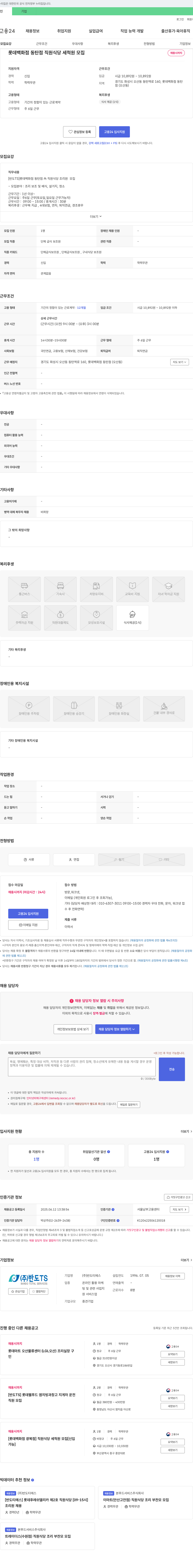Screen dimensions: 193x1568
Task: Open recommended 트레이더스(수원점) 직원식당 posting
Action: [x=38, y=1536]
